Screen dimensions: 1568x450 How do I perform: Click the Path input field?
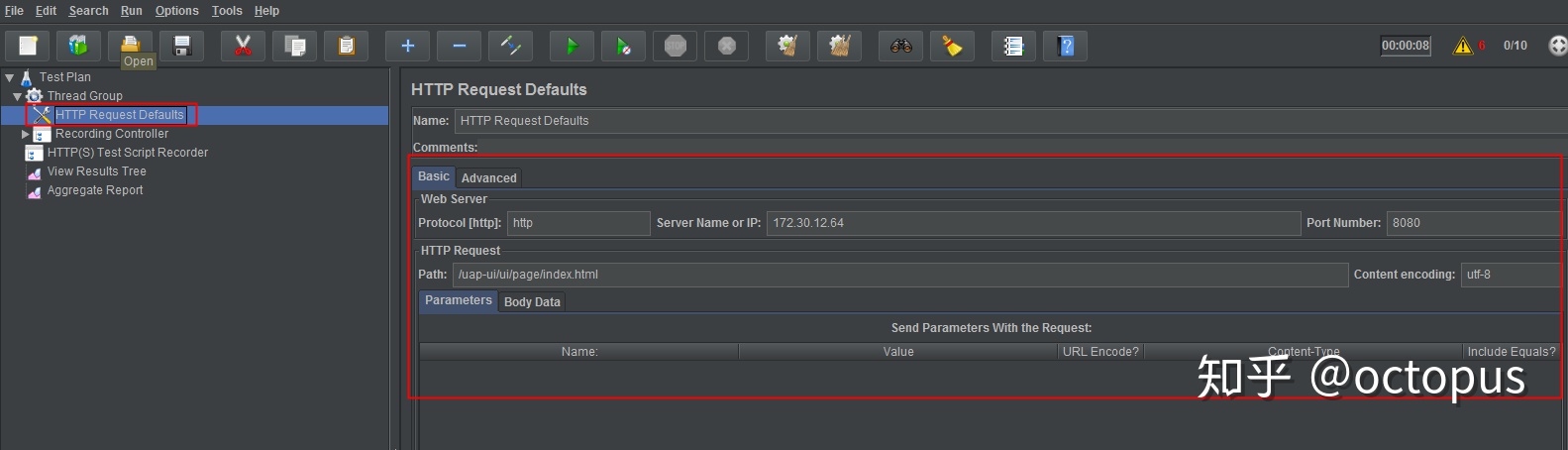point(900,275)
